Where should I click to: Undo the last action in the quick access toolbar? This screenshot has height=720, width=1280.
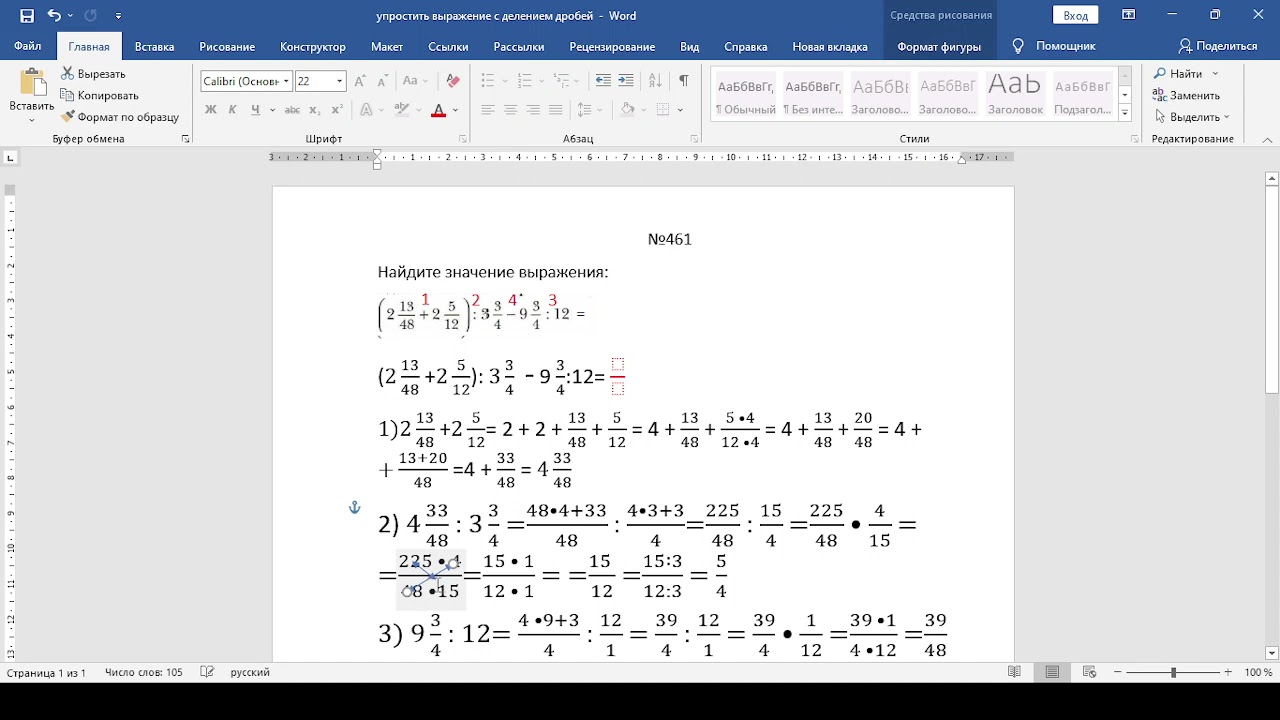point(54,15)
